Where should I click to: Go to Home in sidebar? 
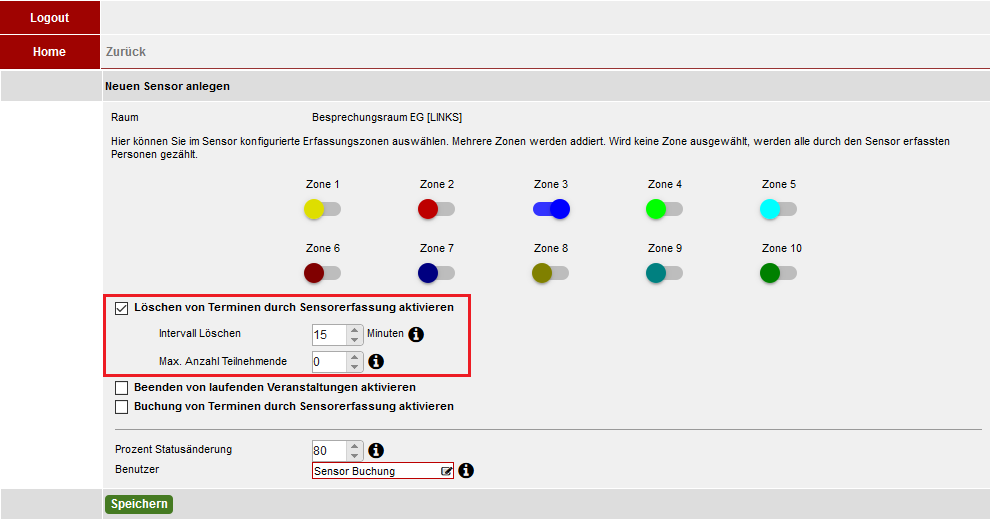(x=49, y=52)
